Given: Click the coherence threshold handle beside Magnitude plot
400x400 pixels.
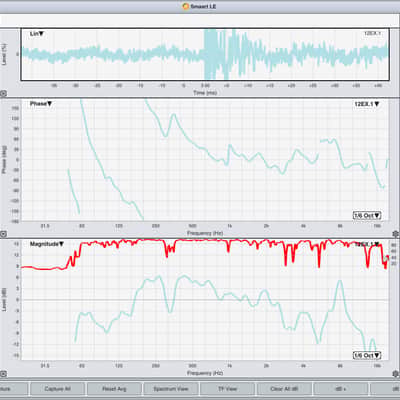Looking at the screenshot, I should (x=386, y=258).
